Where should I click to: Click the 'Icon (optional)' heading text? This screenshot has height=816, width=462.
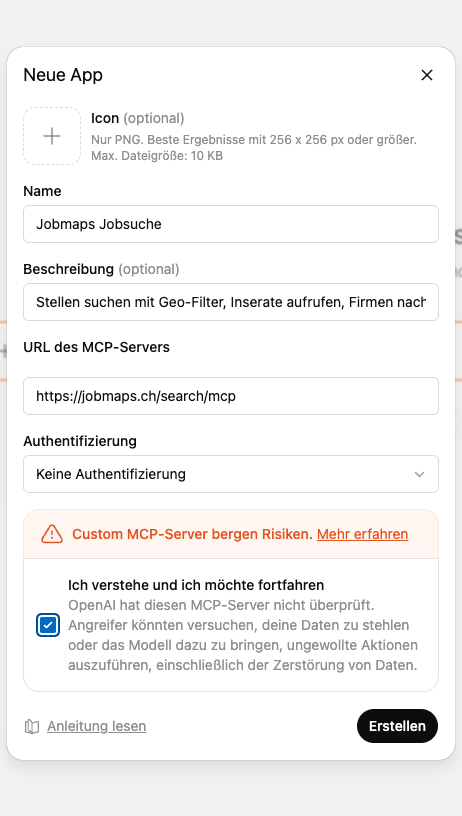coord(138,118)
